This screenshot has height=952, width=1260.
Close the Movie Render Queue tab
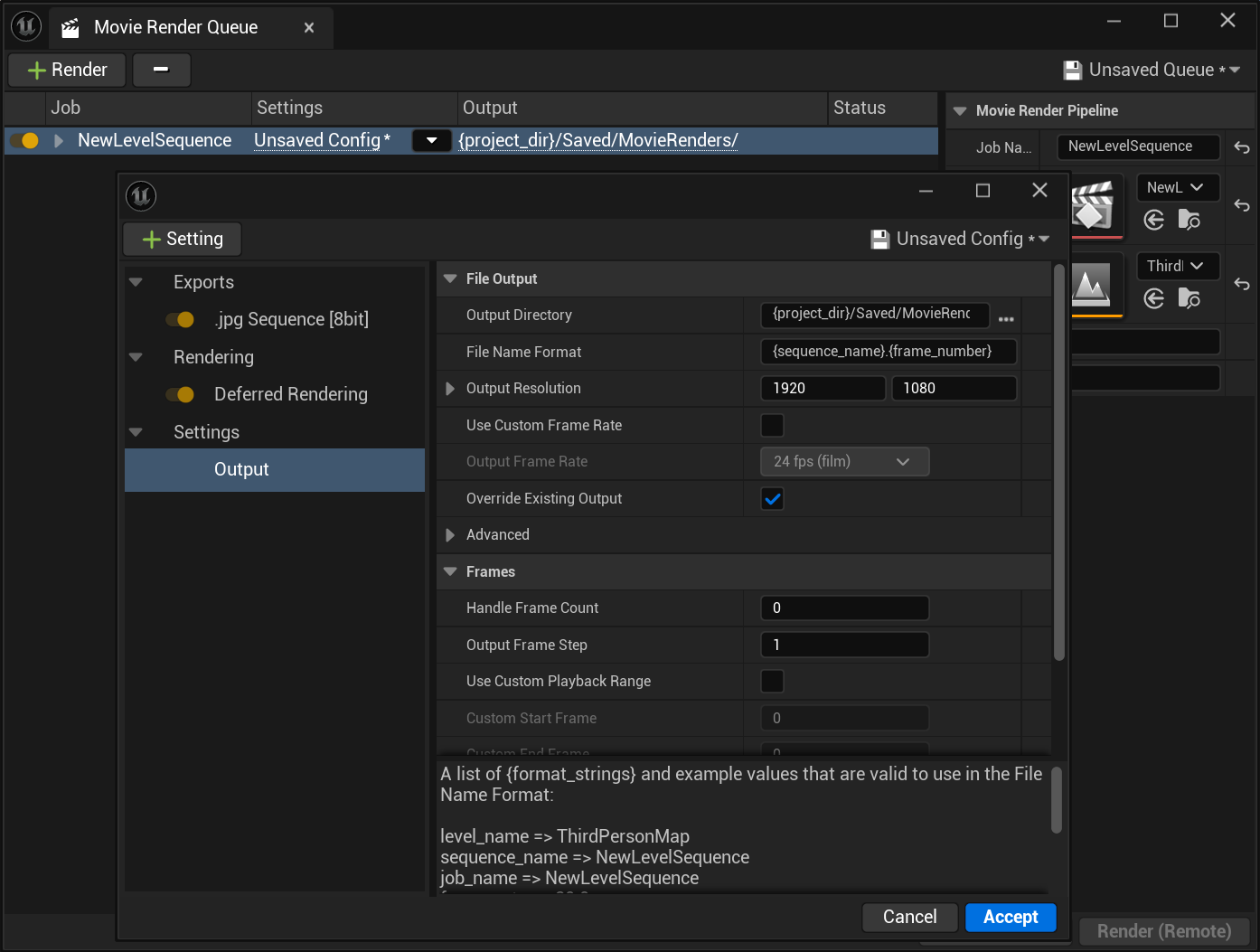309,28
